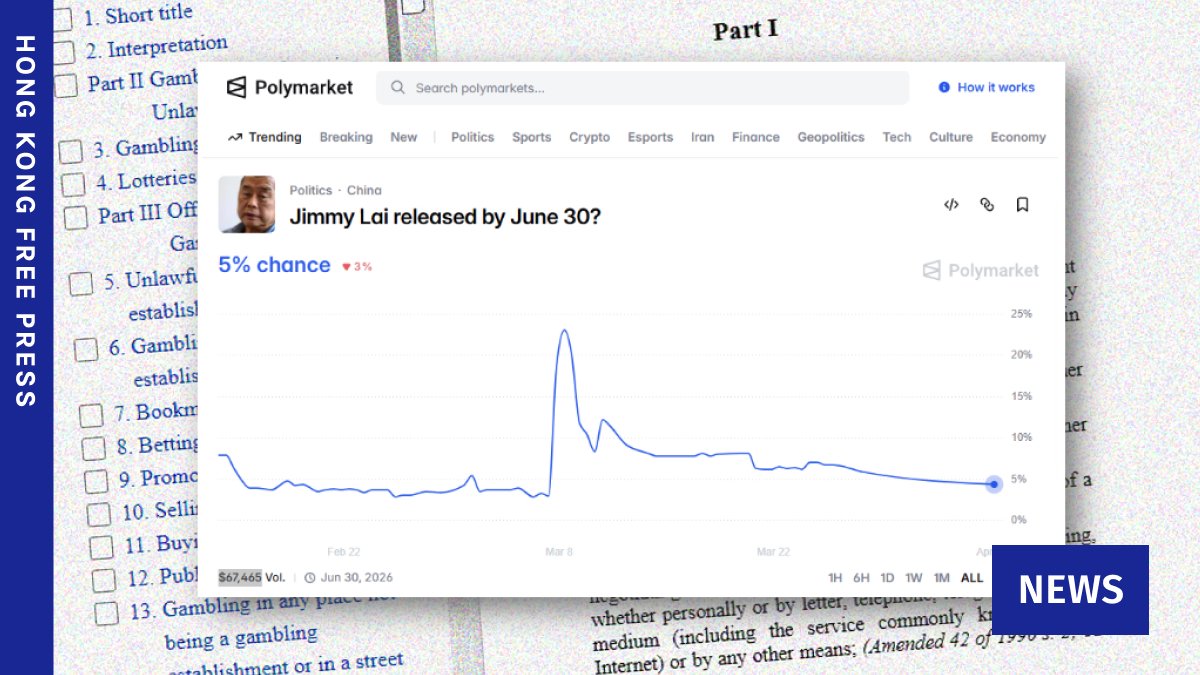Switch chart range to ALL
Image resolution: width=1200 pixels, height=675 pixels.
[x=971, y=578]
